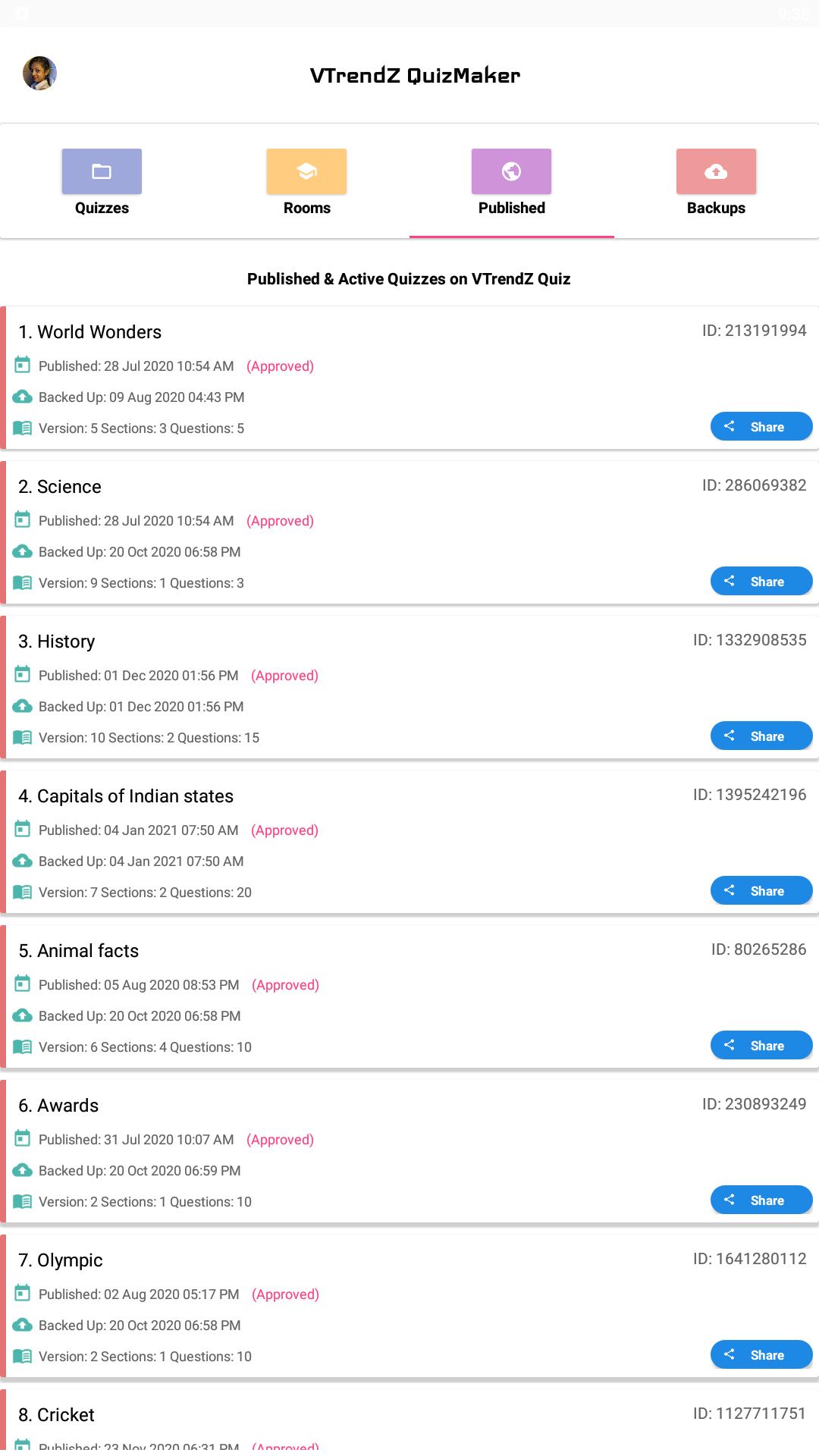Image resolution: width=819 pixels, height=1456 pixels.
Task: Share the Science quiz
Action: (x=761, y=582)
